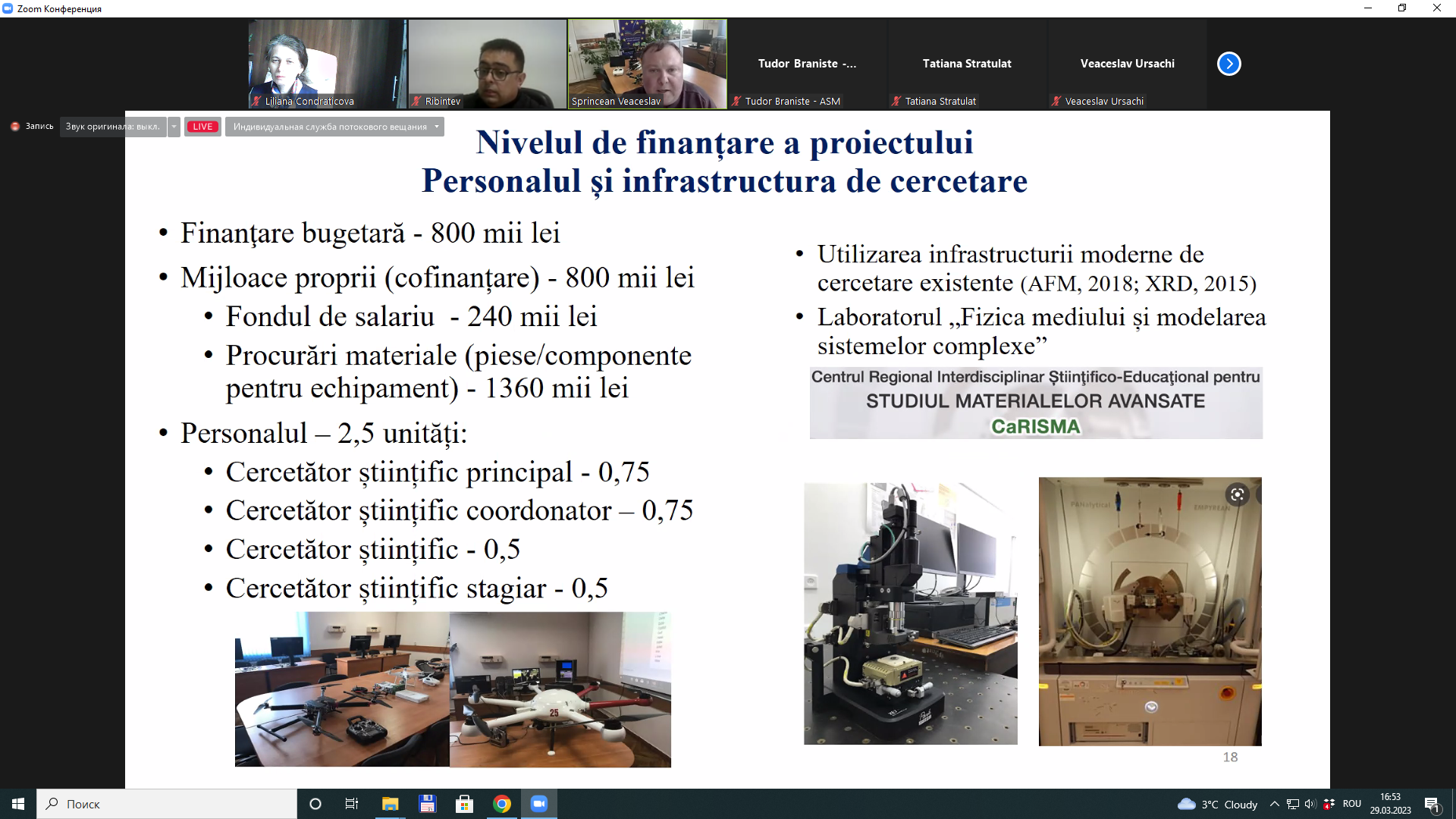Screen dimensions: 1456x819
Task: Click text 'Fondul de salariu - 240 mii lei'
Action: click(x=411, y=316)
